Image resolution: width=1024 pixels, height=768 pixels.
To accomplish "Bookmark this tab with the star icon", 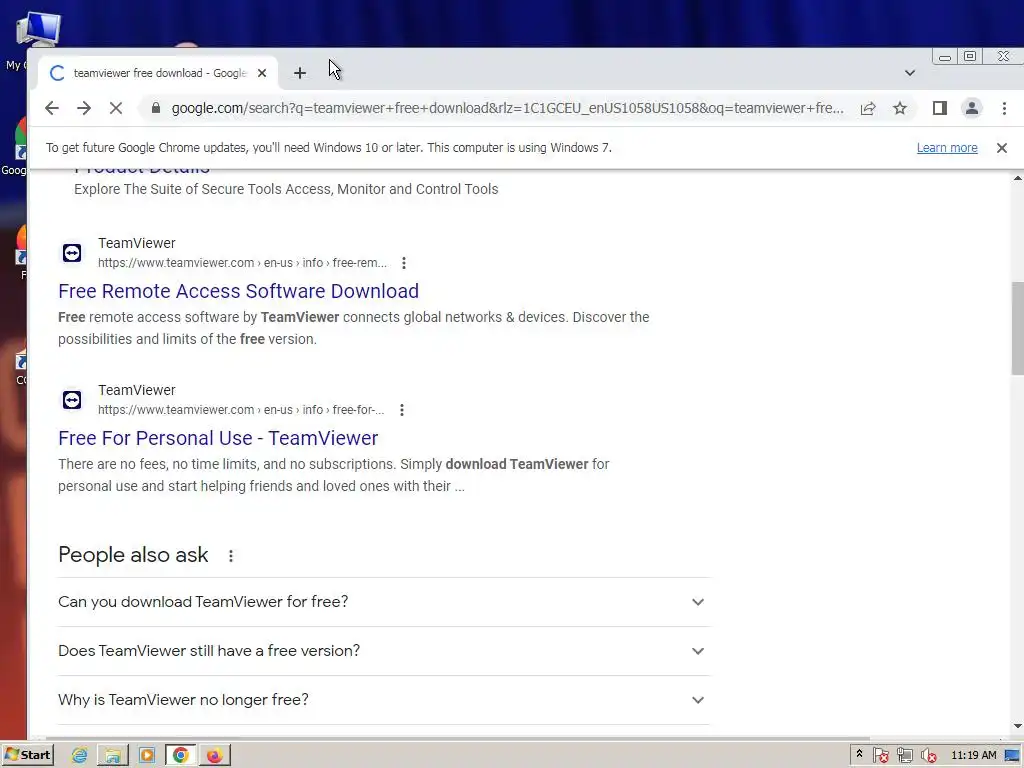I will tap(900, 108).
